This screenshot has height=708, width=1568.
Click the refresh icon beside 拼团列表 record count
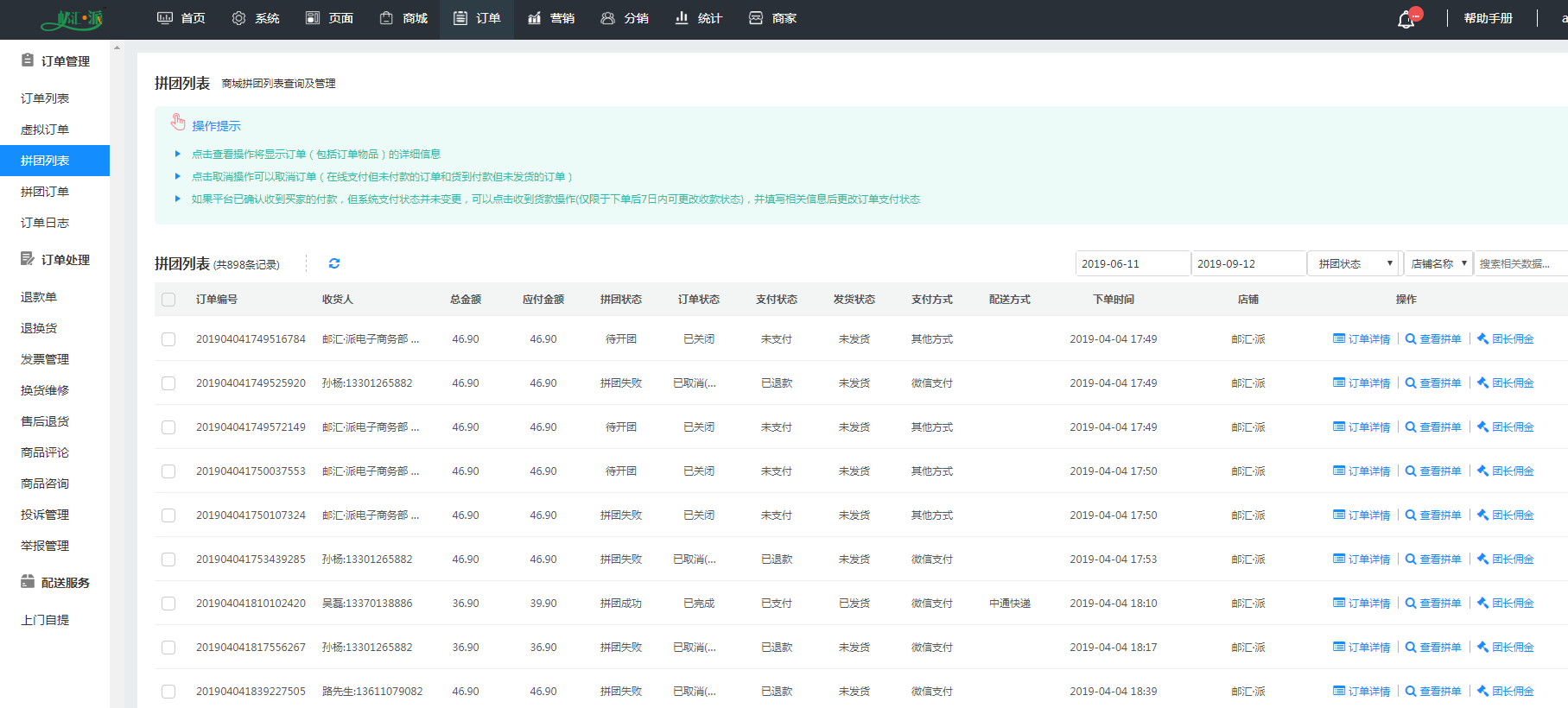(x=334, y=263)
